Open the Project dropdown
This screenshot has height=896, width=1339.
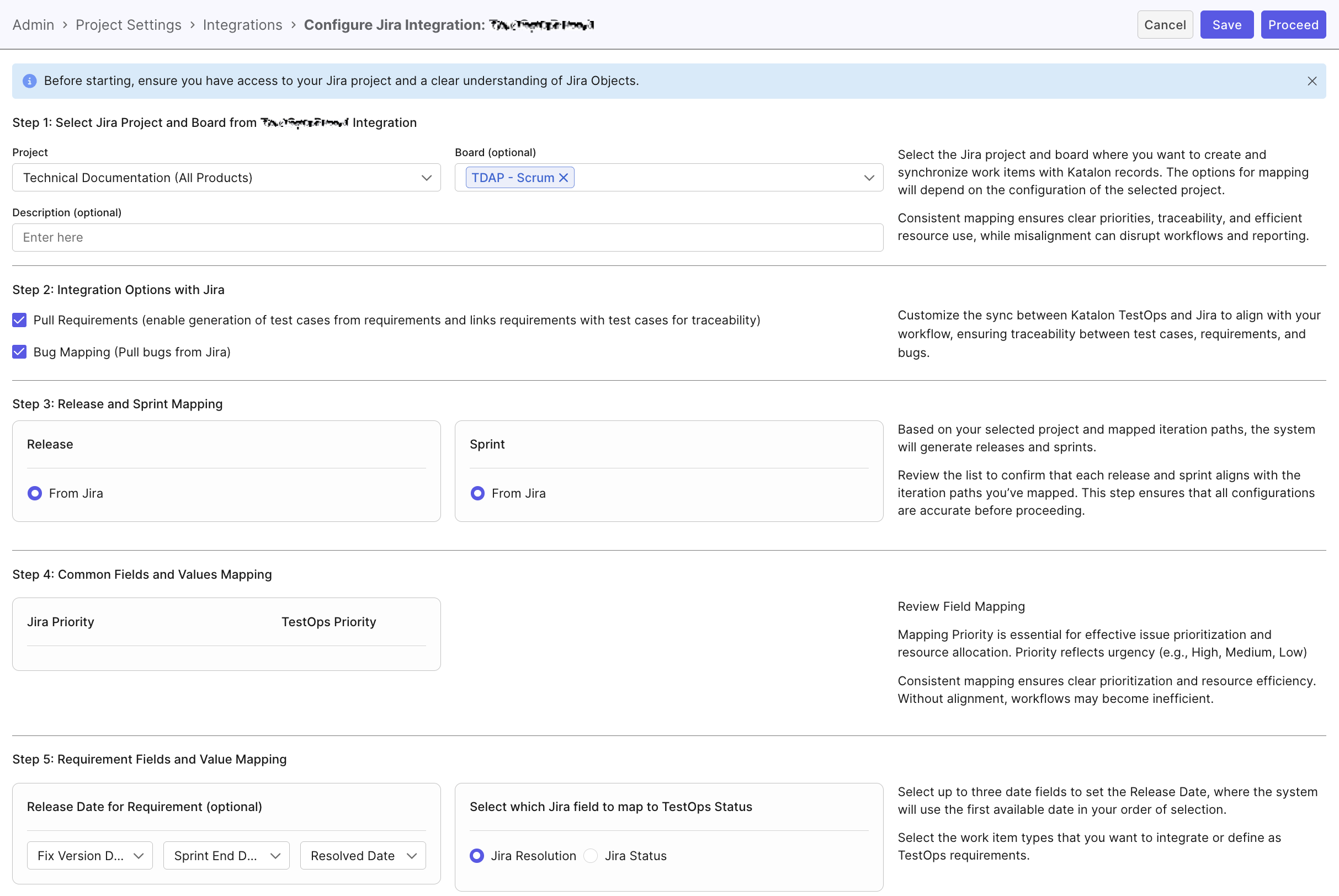[x=226, y=178]
